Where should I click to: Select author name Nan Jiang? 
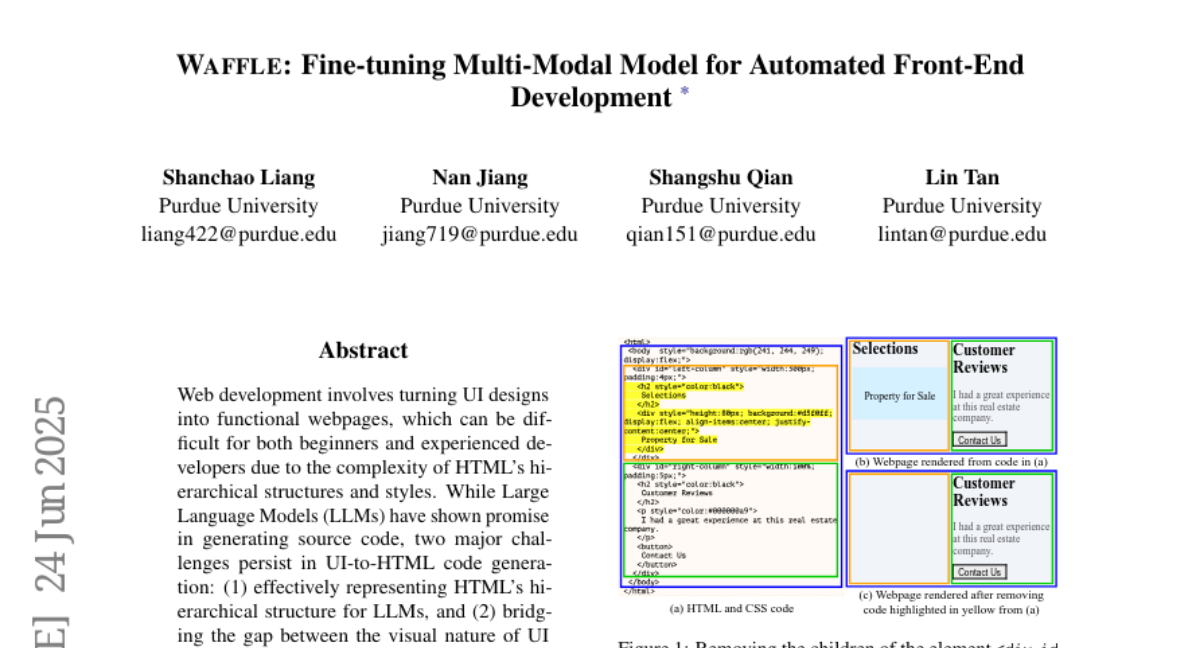pyautogui.click(x=480, y=178)
